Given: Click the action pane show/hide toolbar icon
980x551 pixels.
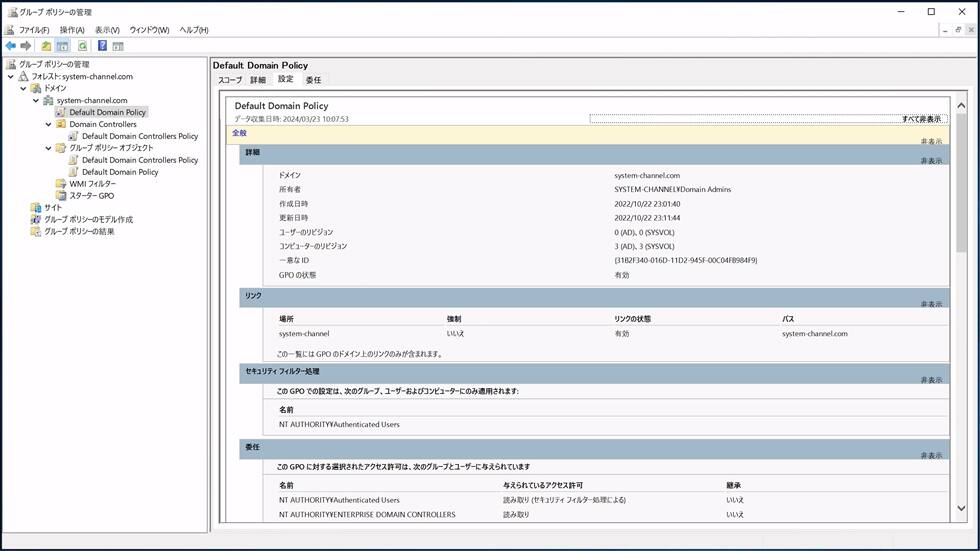Looking at the screenshot, I should (x=118, y=46).
